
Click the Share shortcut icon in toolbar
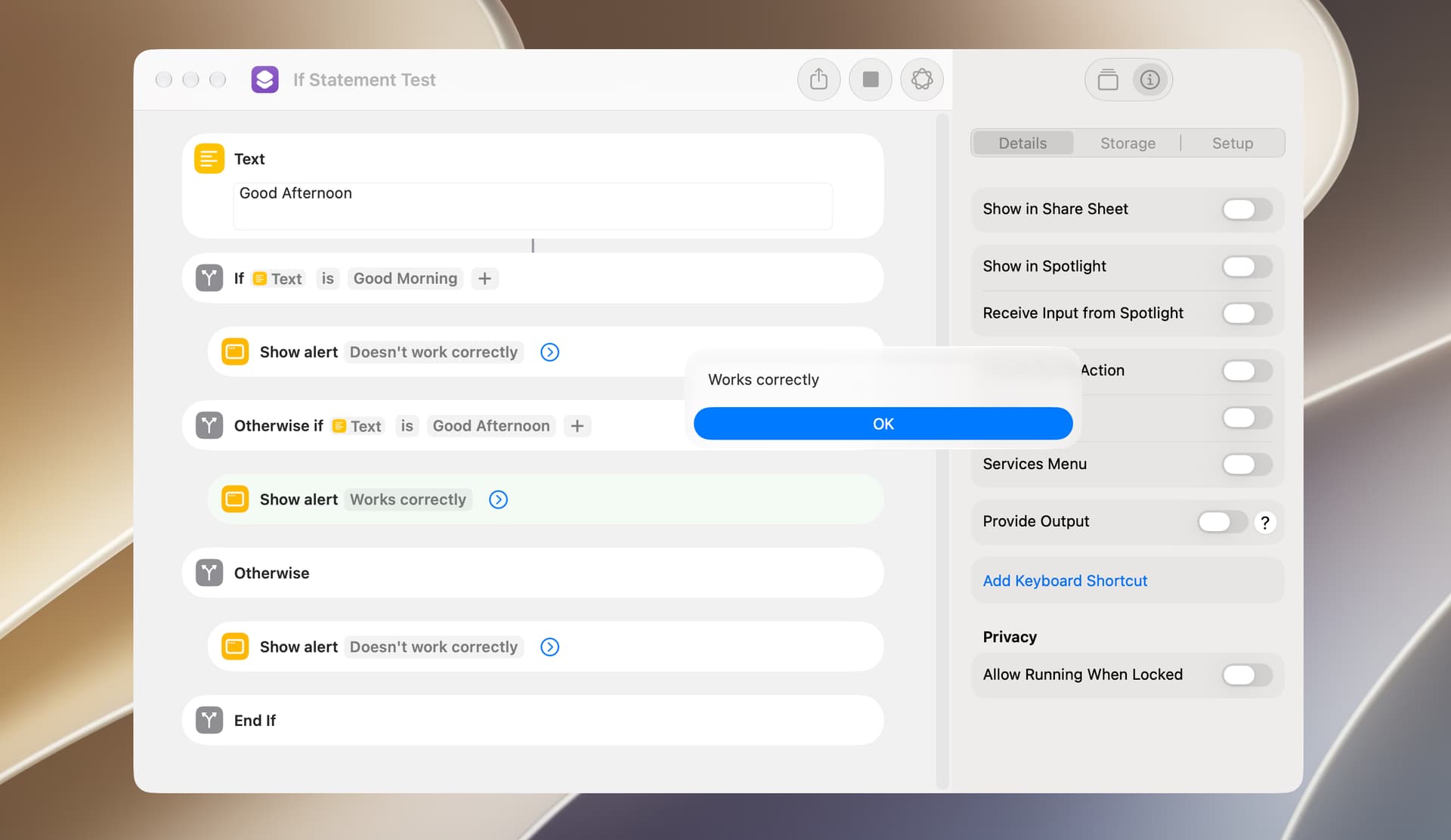818,79
